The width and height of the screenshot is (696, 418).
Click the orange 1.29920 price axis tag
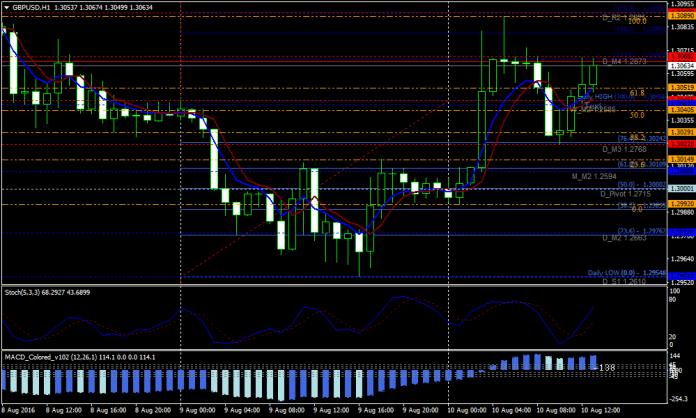(679, 203)
